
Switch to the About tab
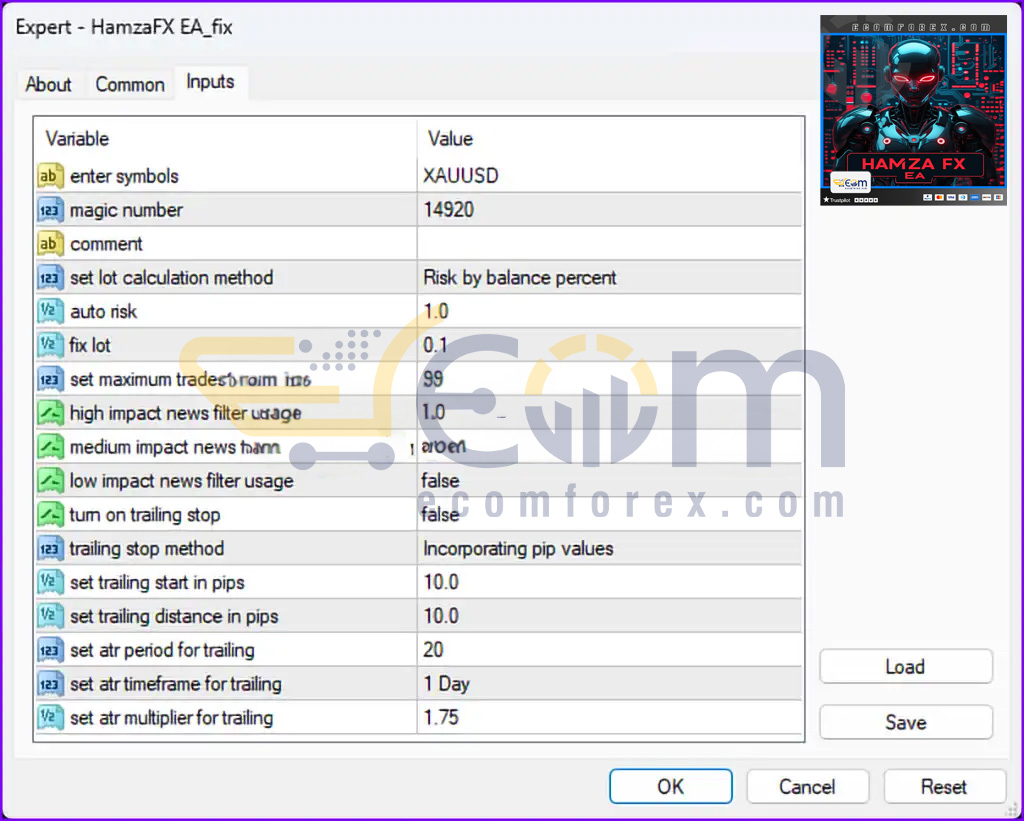click(48, 84)
